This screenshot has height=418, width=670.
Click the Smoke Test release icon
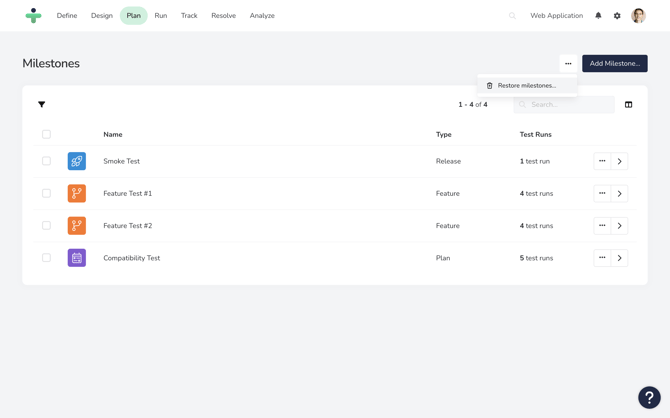[77, 161]
